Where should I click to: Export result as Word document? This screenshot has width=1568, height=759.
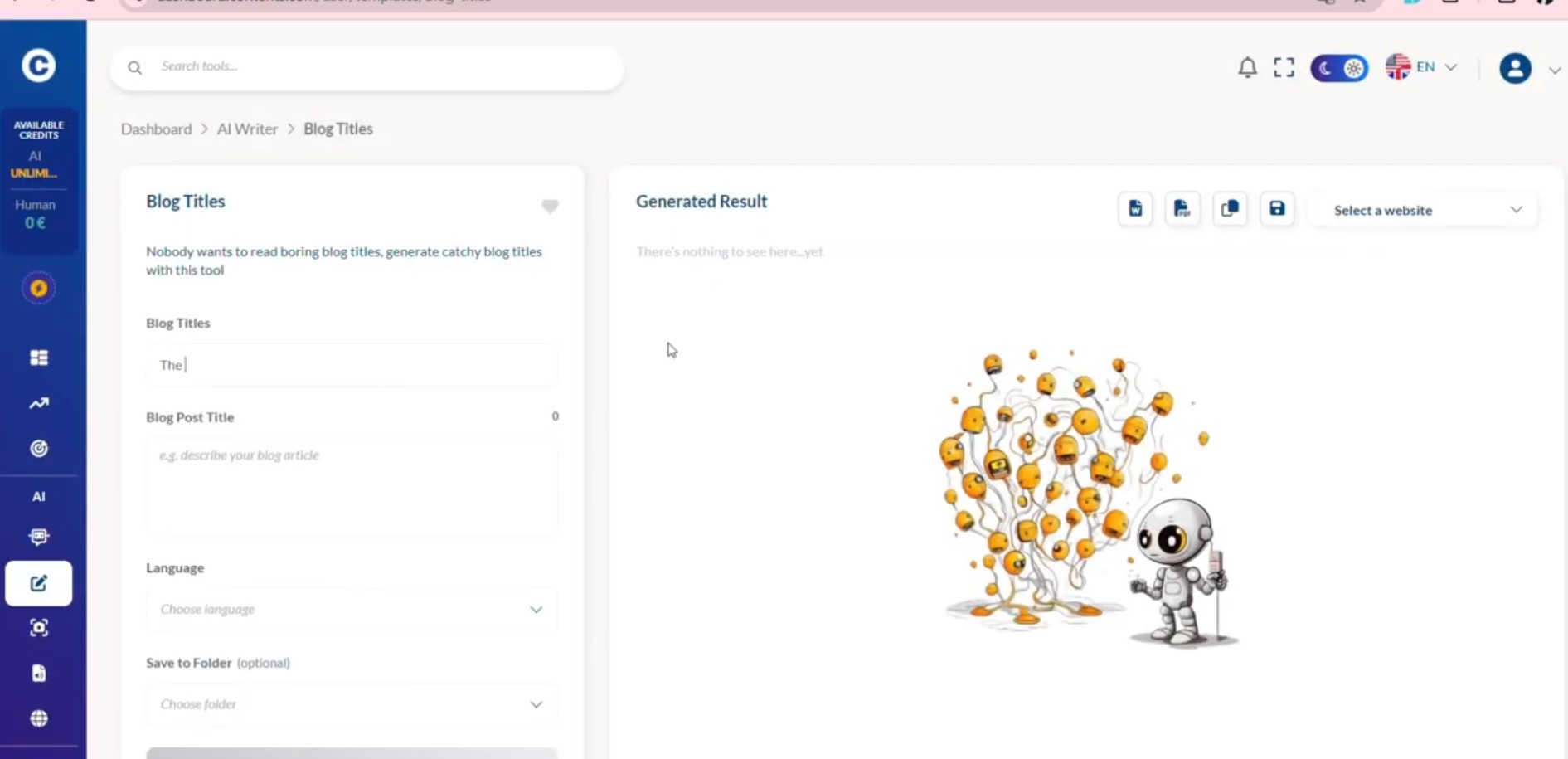pyautogui.click(x=1135, y=208)
